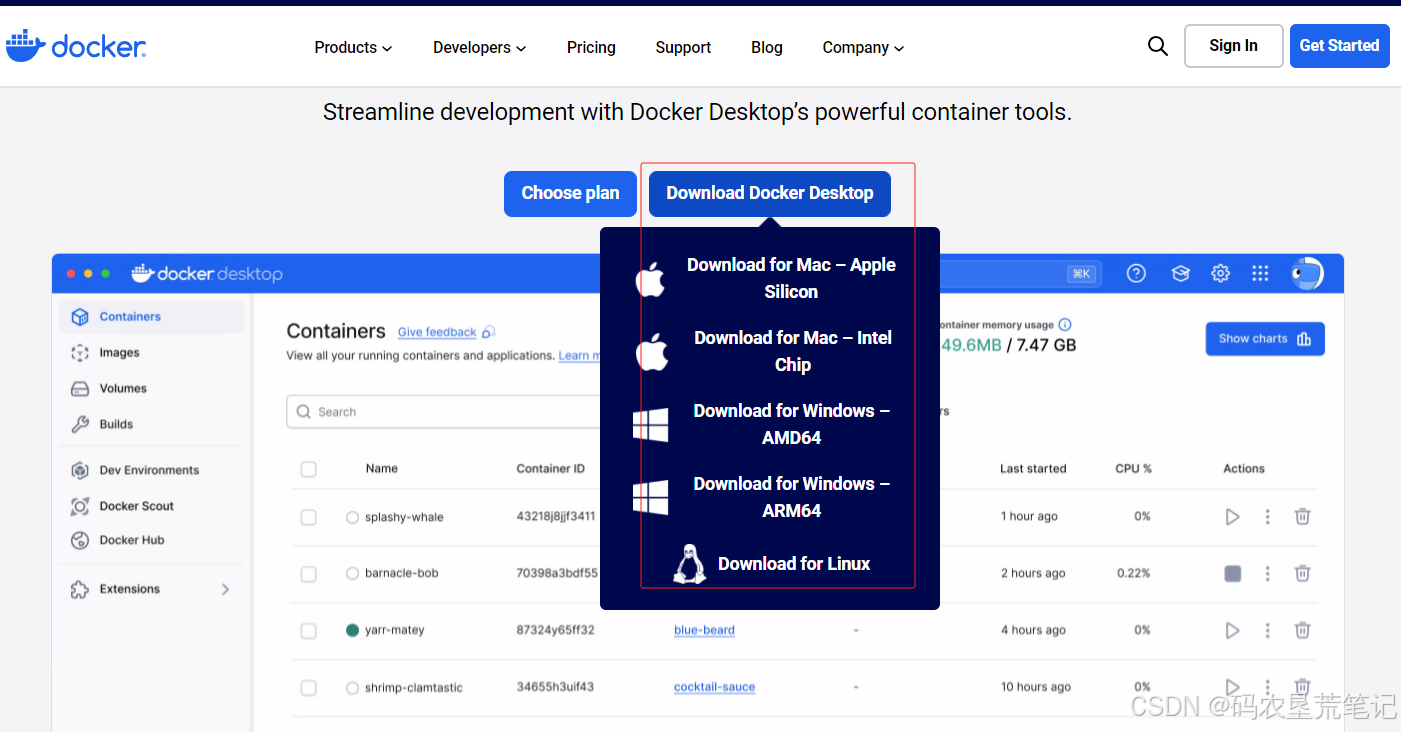The width and height of the screenshot is (1401, 732).
Task: Select Download for Linux
Action: pos(794,564)
